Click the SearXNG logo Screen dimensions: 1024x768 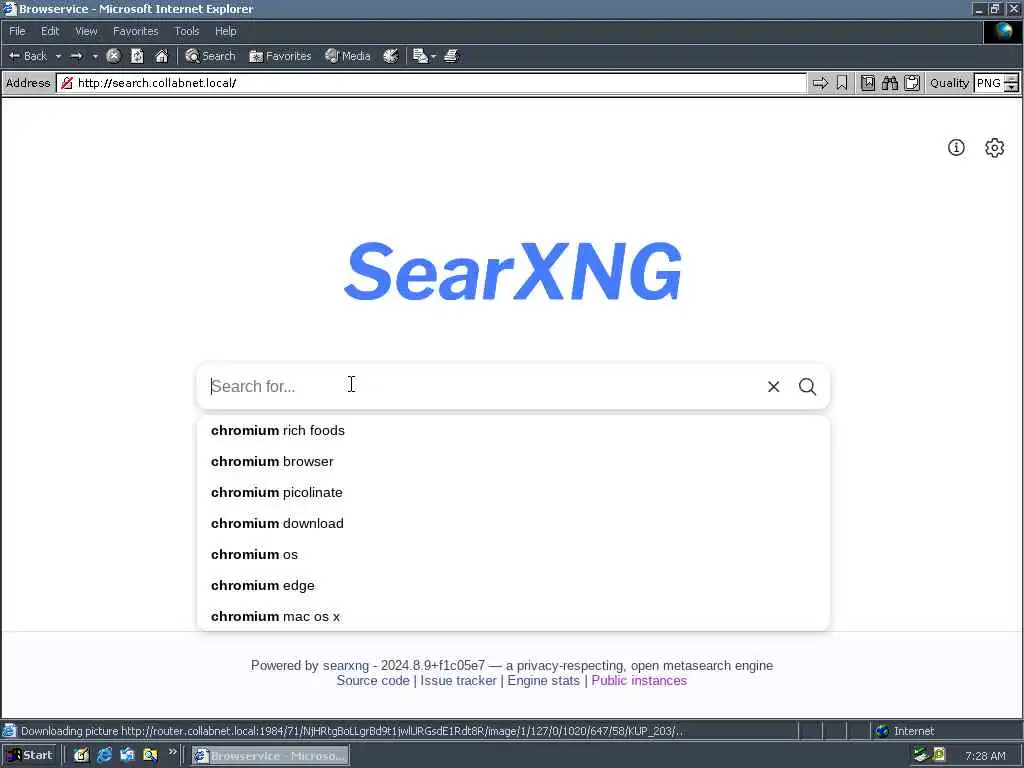coord(513,272)
